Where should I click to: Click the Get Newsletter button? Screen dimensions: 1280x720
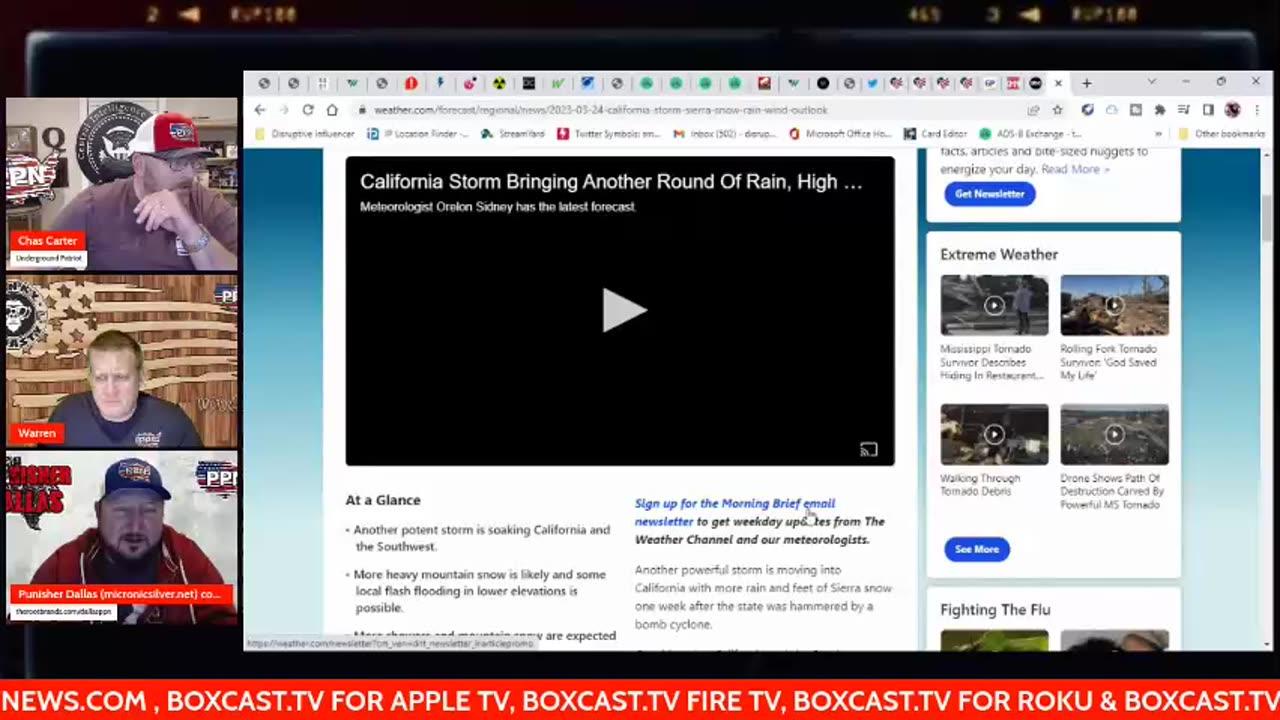tap(989, 194)
